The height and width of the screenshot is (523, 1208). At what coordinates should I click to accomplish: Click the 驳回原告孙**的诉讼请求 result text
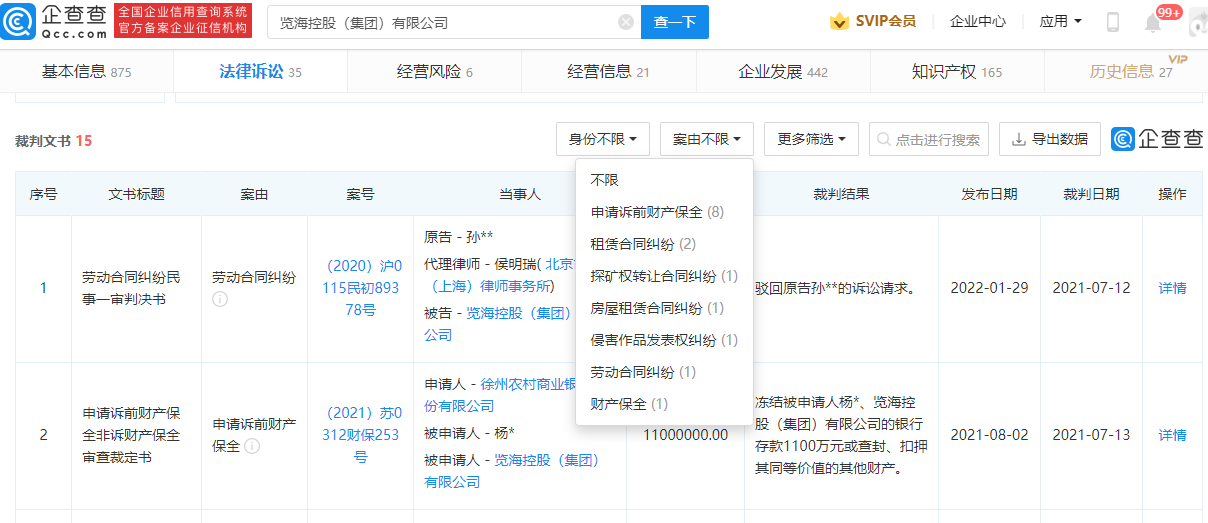click(x=835, y=288)
